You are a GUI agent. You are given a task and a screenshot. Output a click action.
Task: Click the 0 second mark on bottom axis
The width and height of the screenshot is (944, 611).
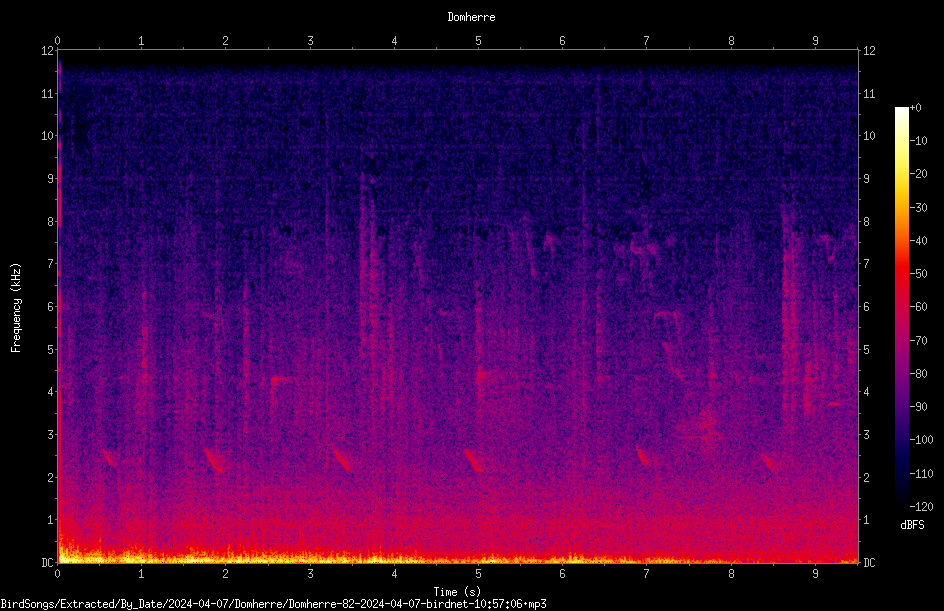[x=57, y=574]
